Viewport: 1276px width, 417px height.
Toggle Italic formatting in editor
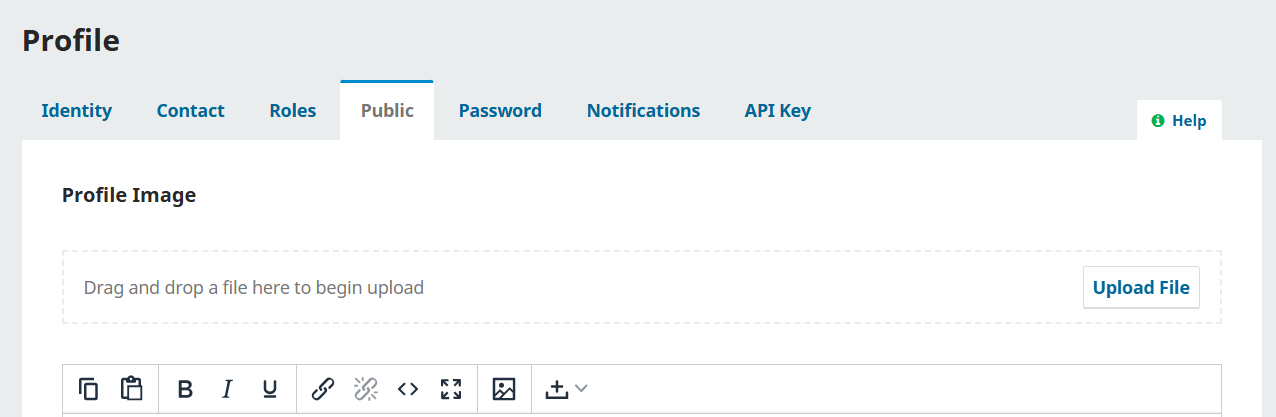[227, 389]
